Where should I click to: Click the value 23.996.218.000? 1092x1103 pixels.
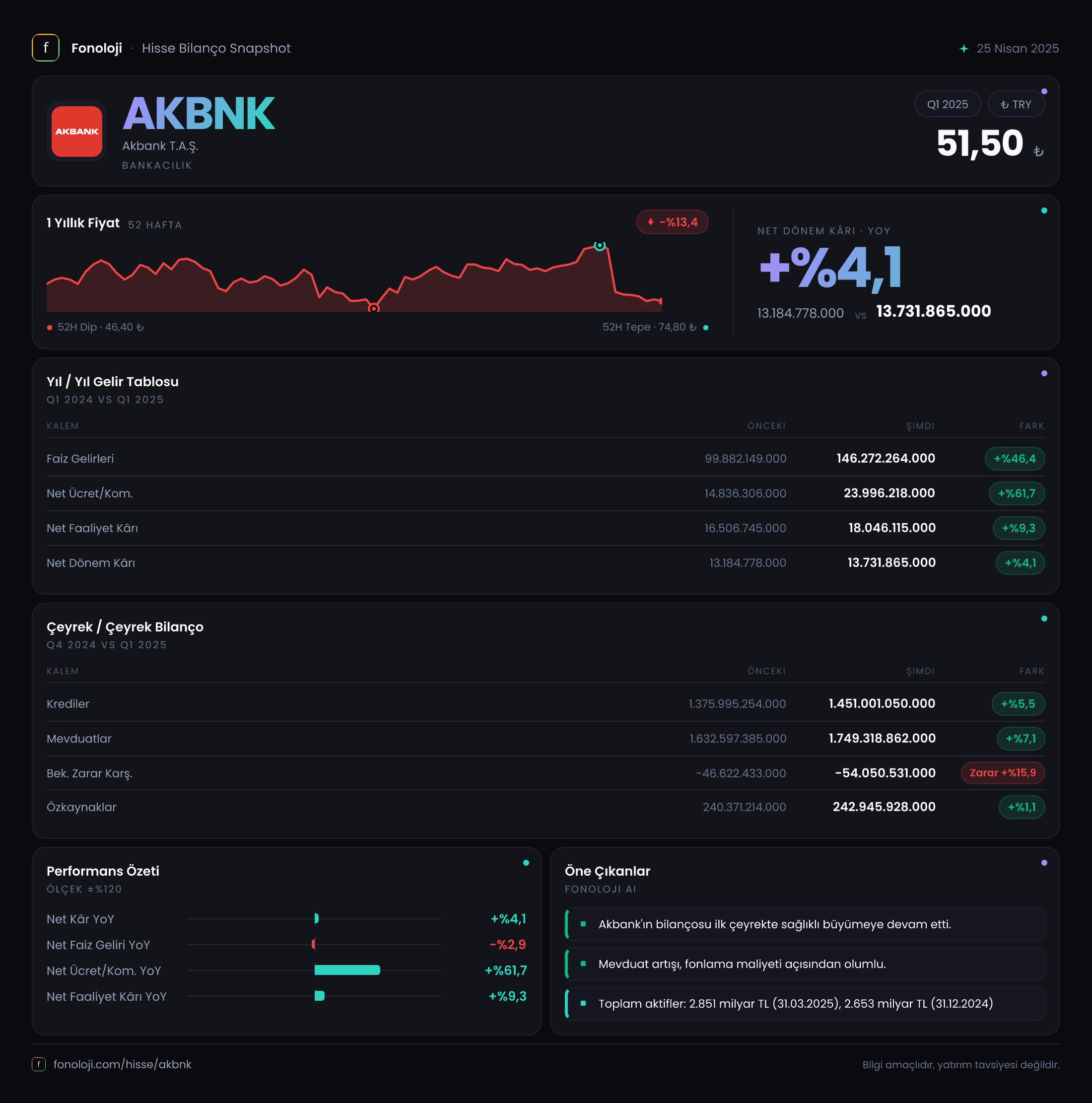(x=889, y=493)
